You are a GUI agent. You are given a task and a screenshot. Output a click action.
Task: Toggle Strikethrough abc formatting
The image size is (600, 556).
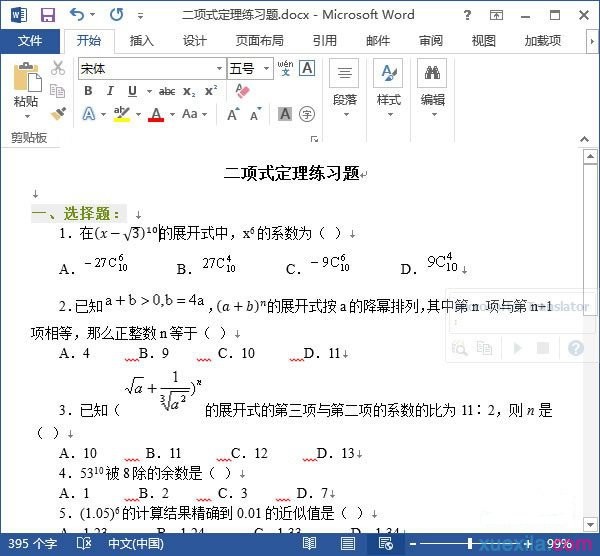pos(167,91)
